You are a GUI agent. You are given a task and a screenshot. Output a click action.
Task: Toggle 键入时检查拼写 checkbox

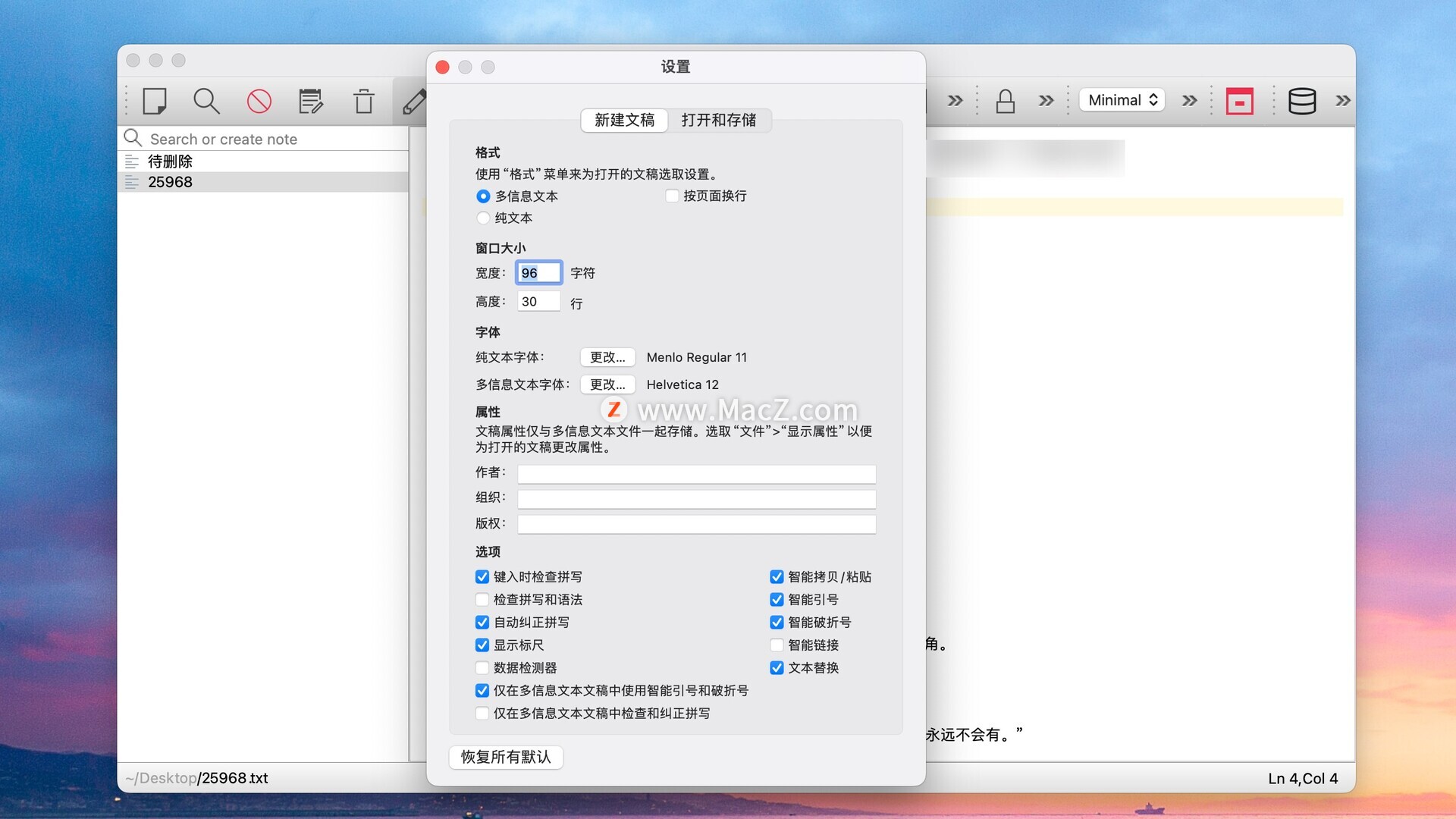pos(482,577)
